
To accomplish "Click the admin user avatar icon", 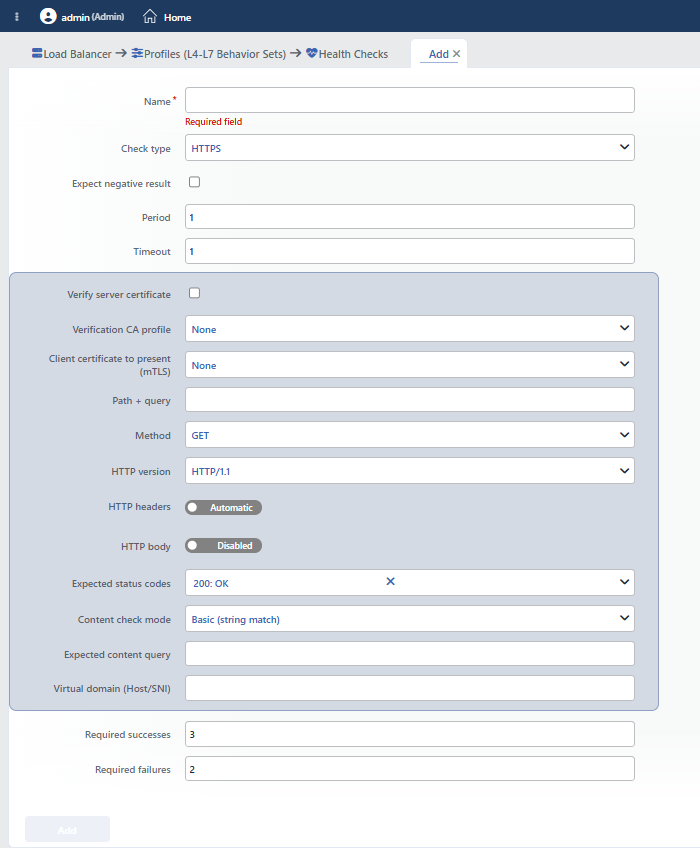I will coord(48,16).
